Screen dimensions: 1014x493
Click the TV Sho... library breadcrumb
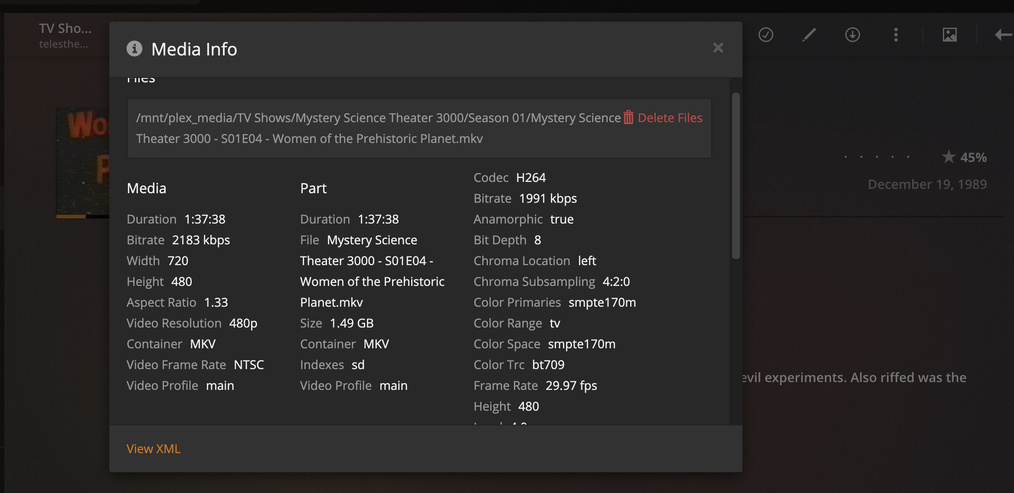tap(65, 28)
